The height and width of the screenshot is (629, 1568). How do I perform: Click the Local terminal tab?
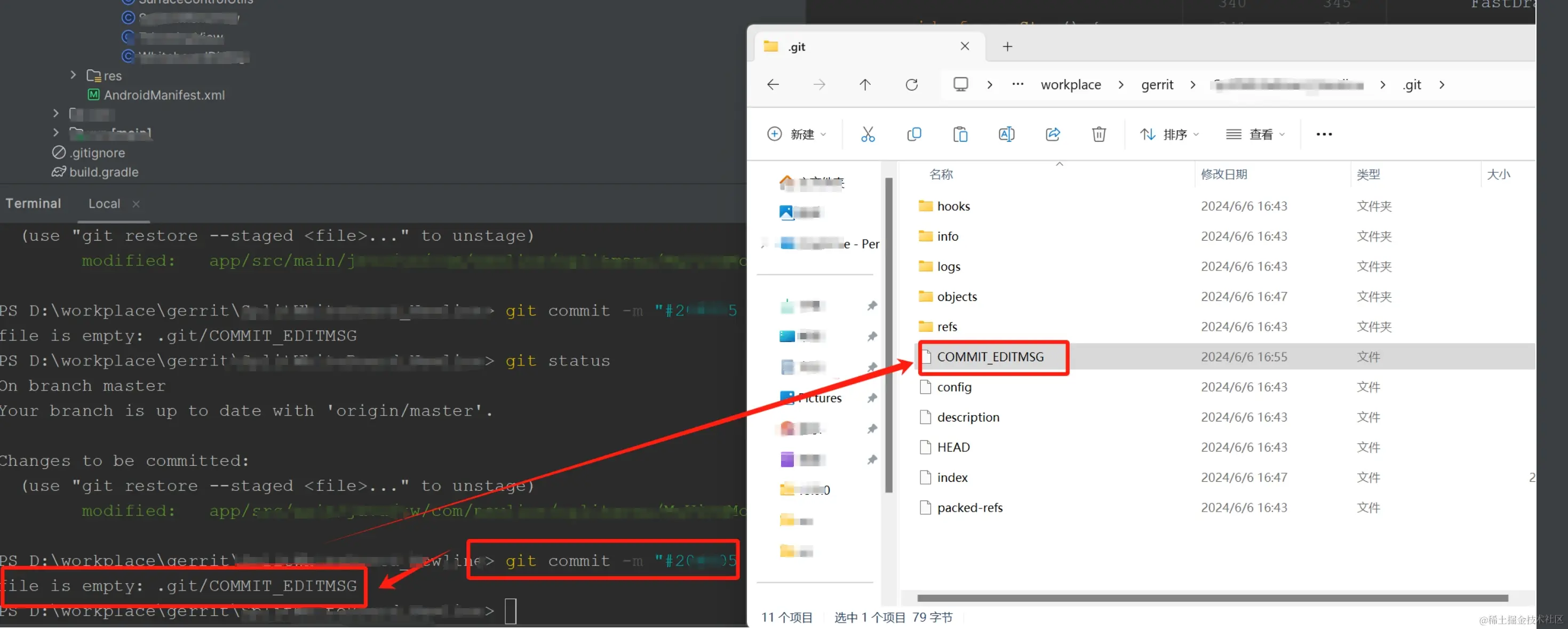pos(104,203)
